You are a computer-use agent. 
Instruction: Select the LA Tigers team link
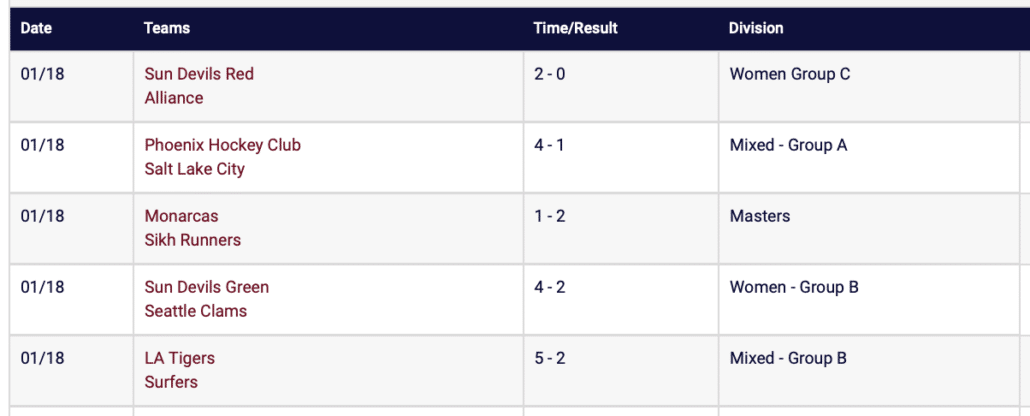tap(179, 358)
